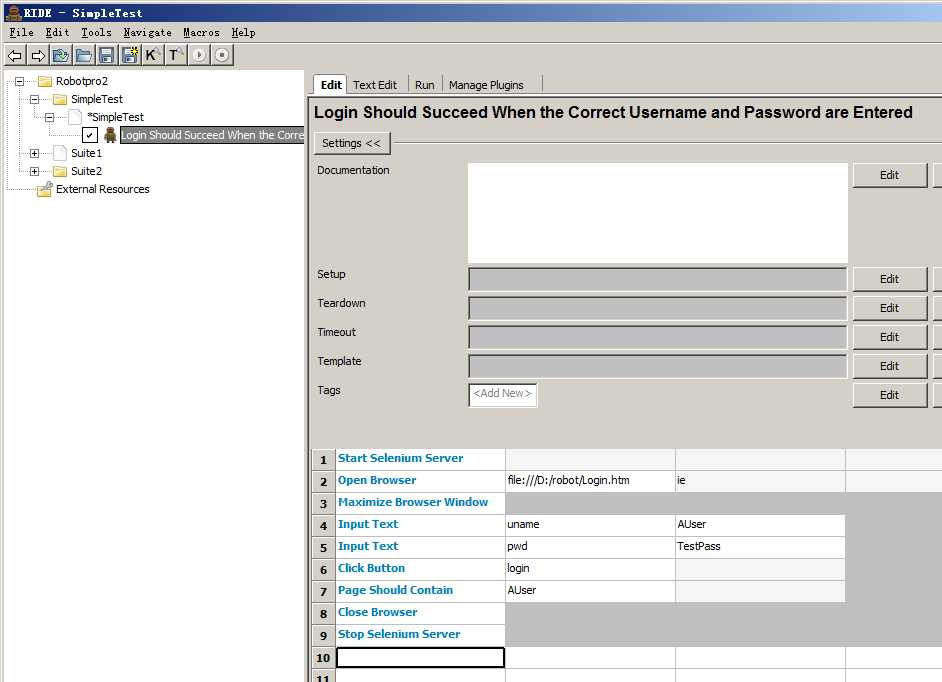The height and width of the screenshot is (682, 942).
Task: Open the Navigate menu
Action: [147, 32]
